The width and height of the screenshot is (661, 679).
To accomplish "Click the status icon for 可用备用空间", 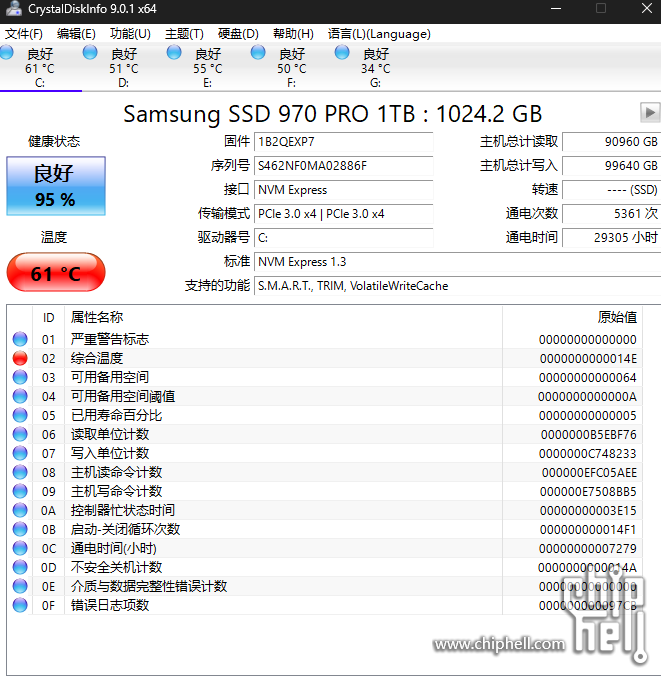I will tap(20, 377).
